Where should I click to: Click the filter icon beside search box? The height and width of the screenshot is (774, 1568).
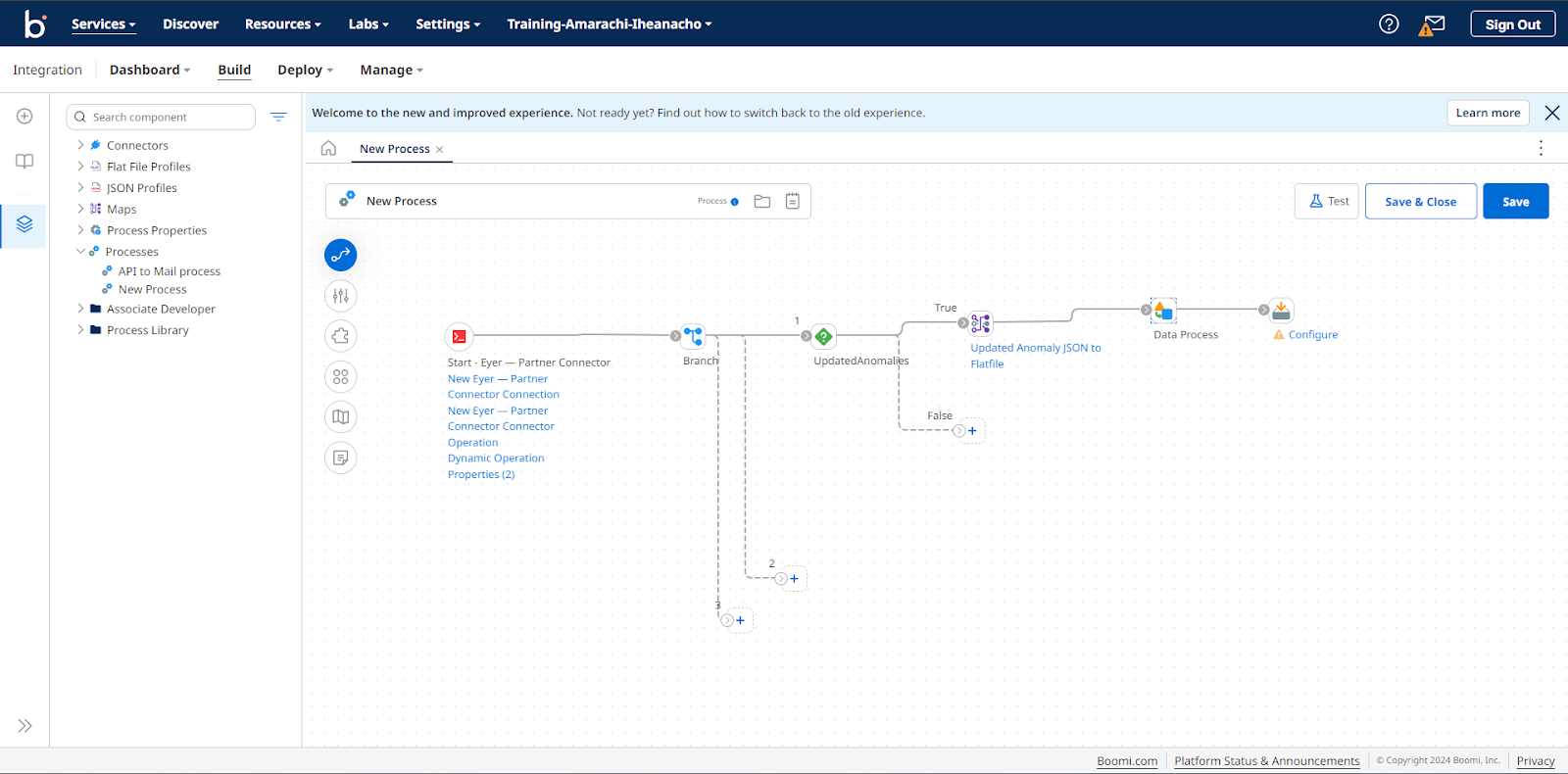[278, 117]
